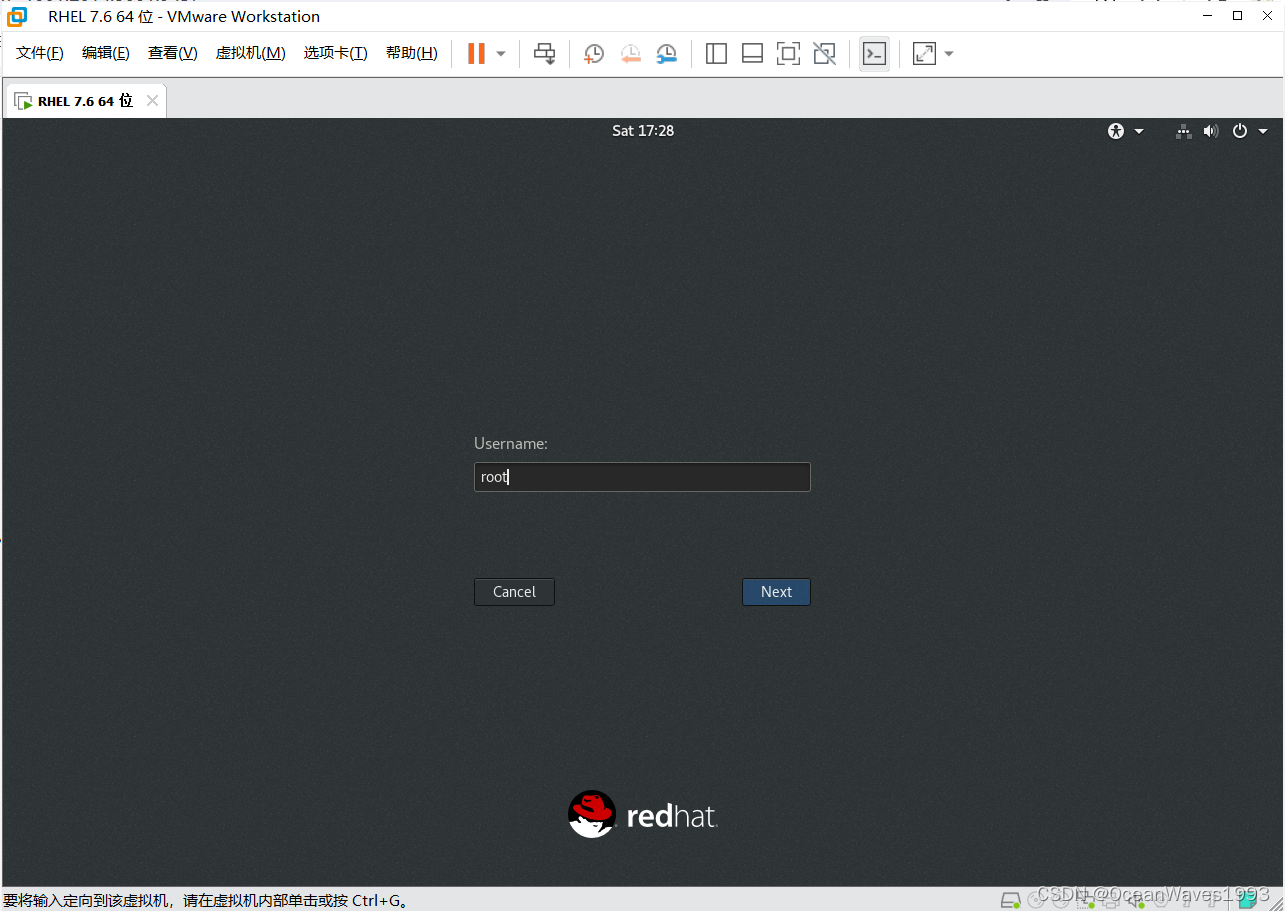Click the volume speaker icon
Image resolution: width=1285 pixels, height=911 pixels.
tap(1211, 131)
